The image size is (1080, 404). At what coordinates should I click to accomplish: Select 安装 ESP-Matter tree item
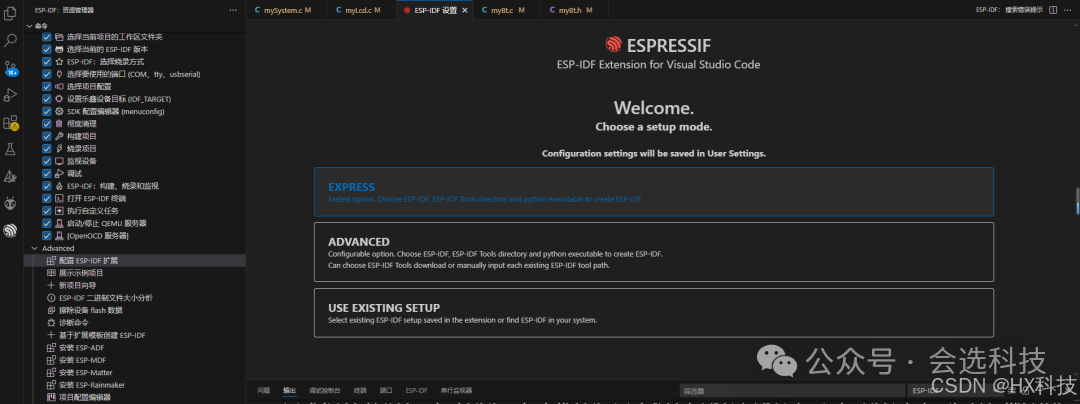(x=134, y=372)
